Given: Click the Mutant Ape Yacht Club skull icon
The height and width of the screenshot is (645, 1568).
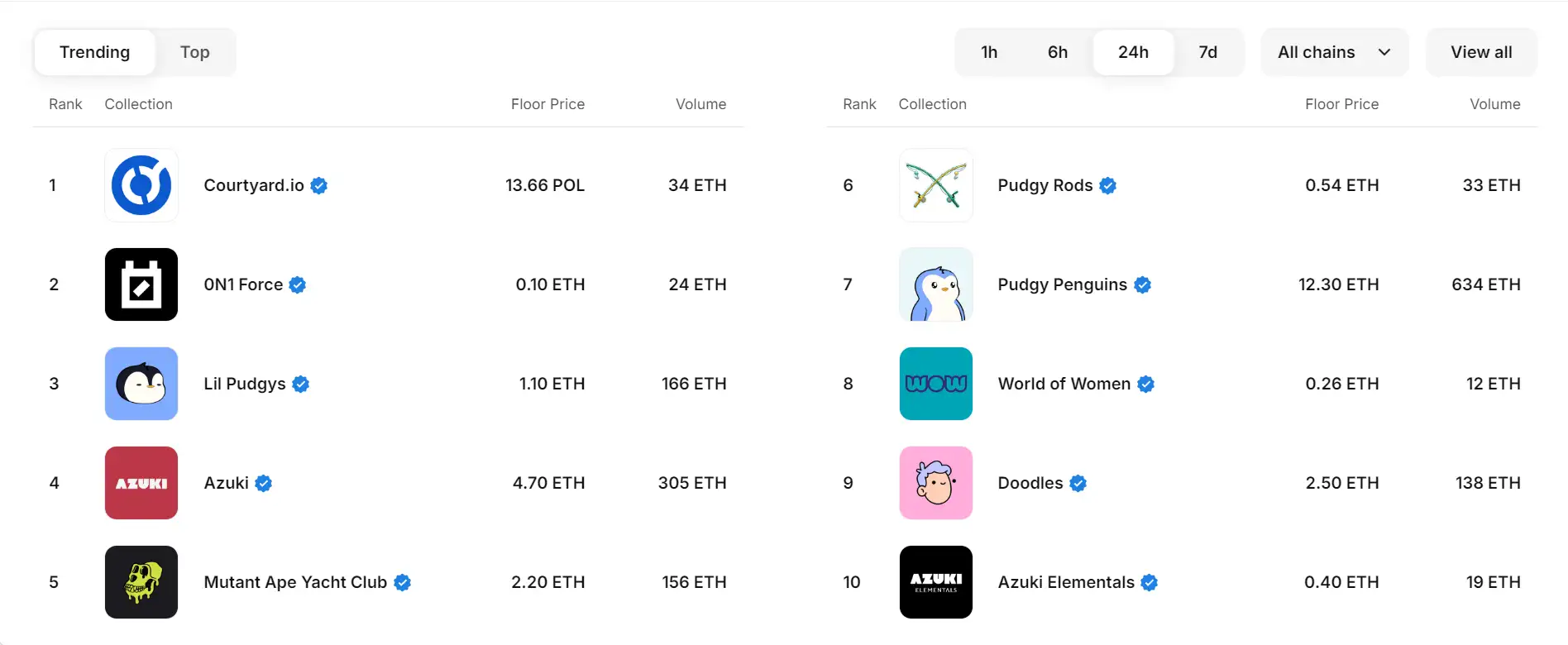Looking at the screenshot, I should coord(141,582).
